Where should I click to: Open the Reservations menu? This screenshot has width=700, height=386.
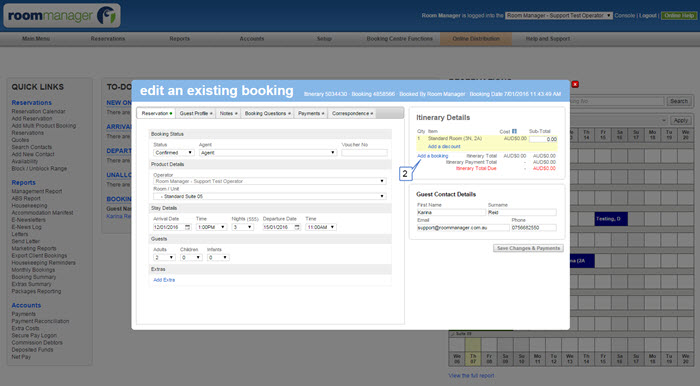(x=108, y=39)
